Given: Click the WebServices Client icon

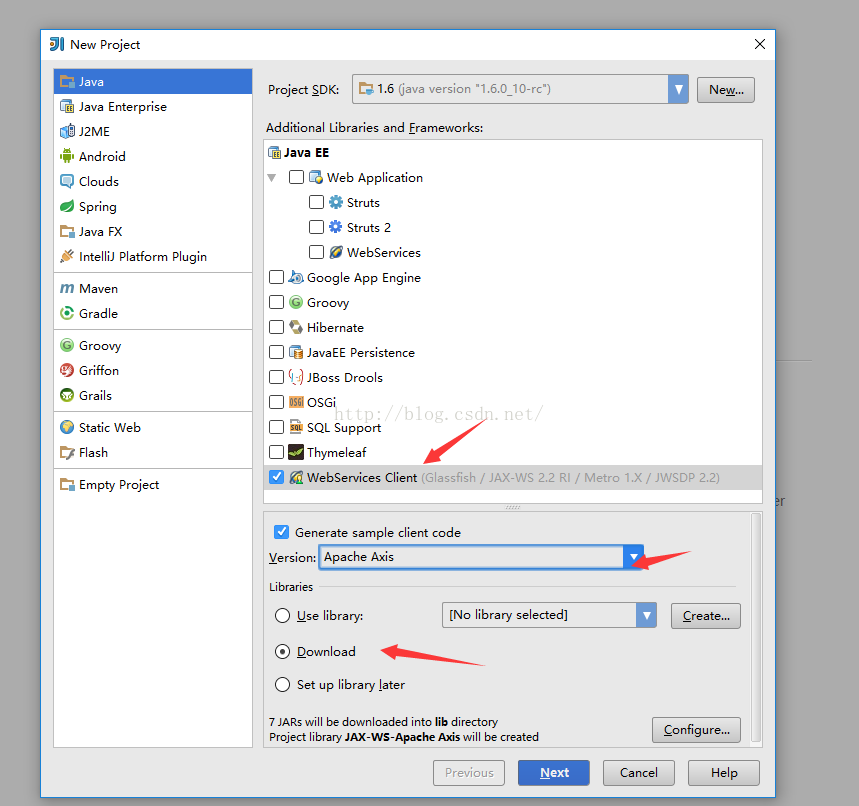Looking at the screenshot, I should (296, 477).
